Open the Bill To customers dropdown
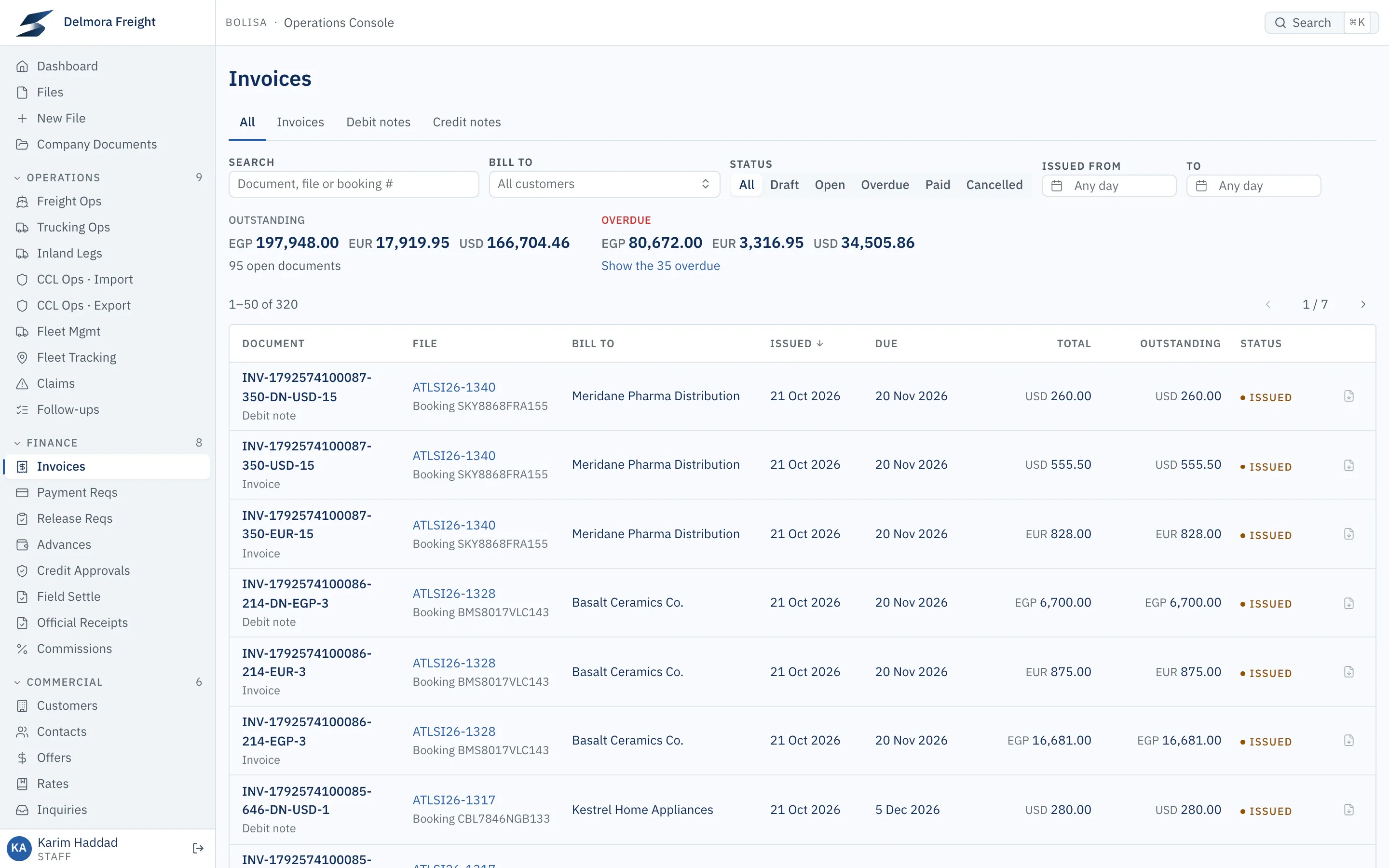Screen dimensions: 1389x868 (604, 184)
